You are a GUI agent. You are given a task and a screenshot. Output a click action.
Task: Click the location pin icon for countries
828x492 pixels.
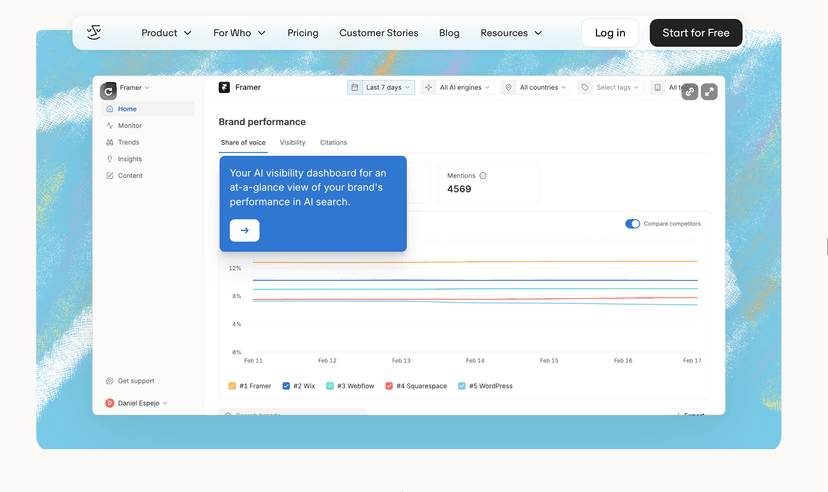click(509, 88)
